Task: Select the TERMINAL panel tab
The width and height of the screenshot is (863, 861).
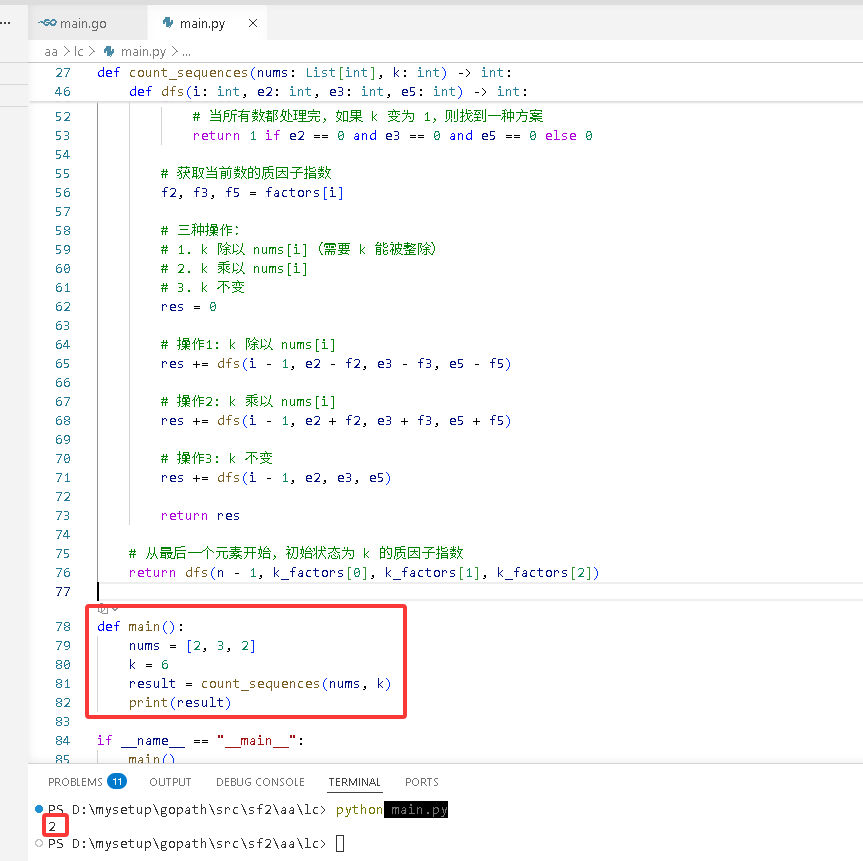Action: [x=354, y=782]
